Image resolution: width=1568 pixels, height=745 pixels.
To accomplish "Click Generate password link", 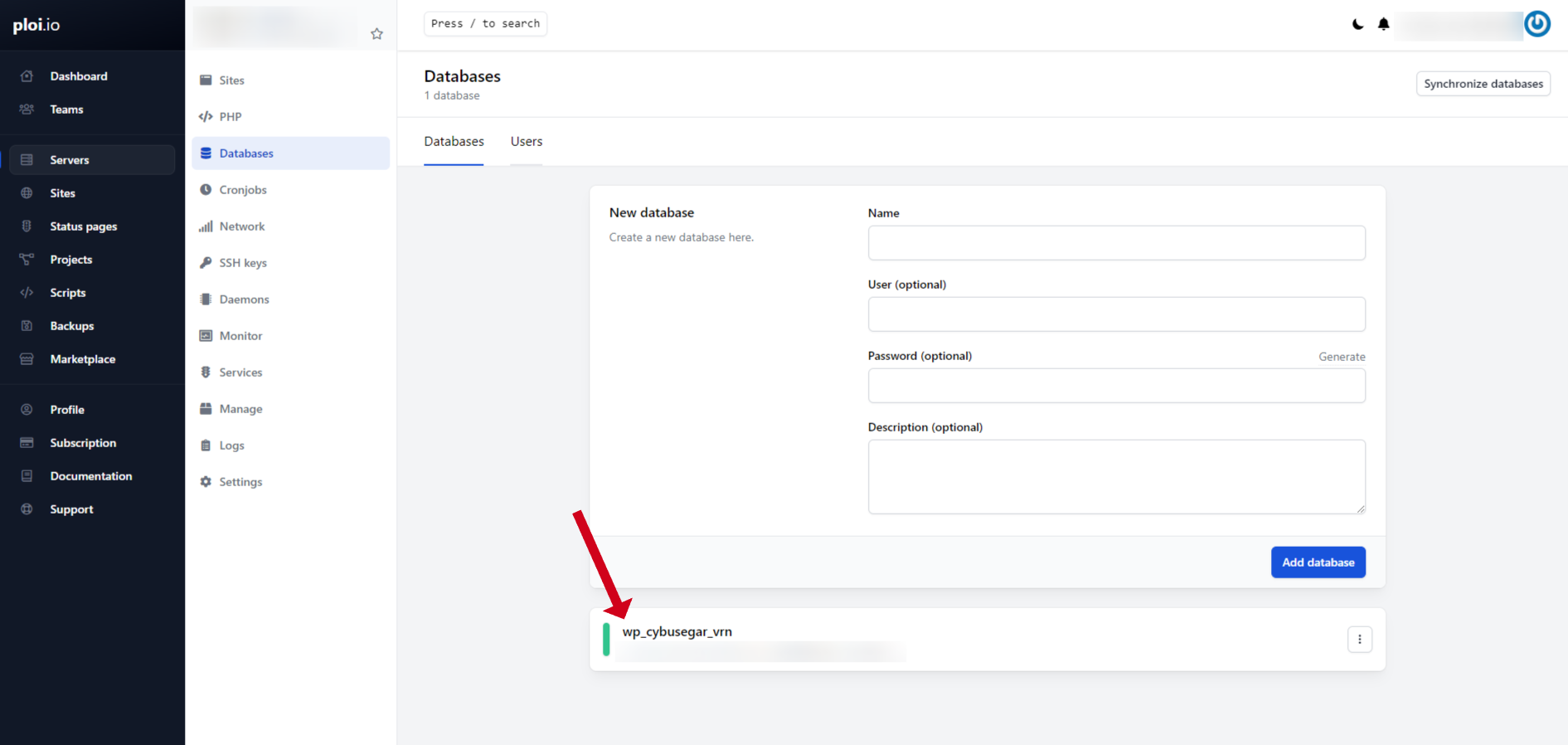I will click(1341, 357).
